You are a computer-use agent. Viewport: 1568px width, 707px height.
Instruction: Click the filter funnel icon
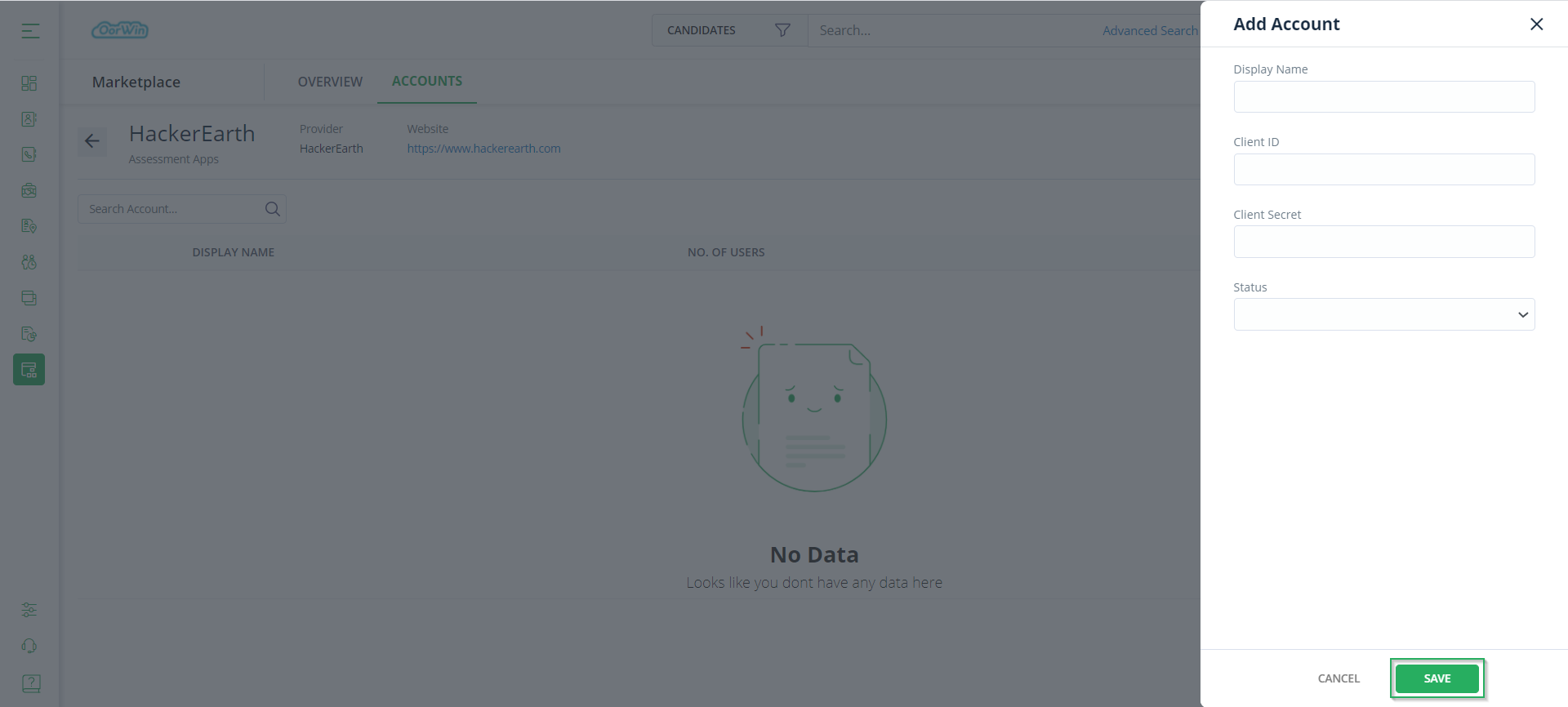point(782,30)
